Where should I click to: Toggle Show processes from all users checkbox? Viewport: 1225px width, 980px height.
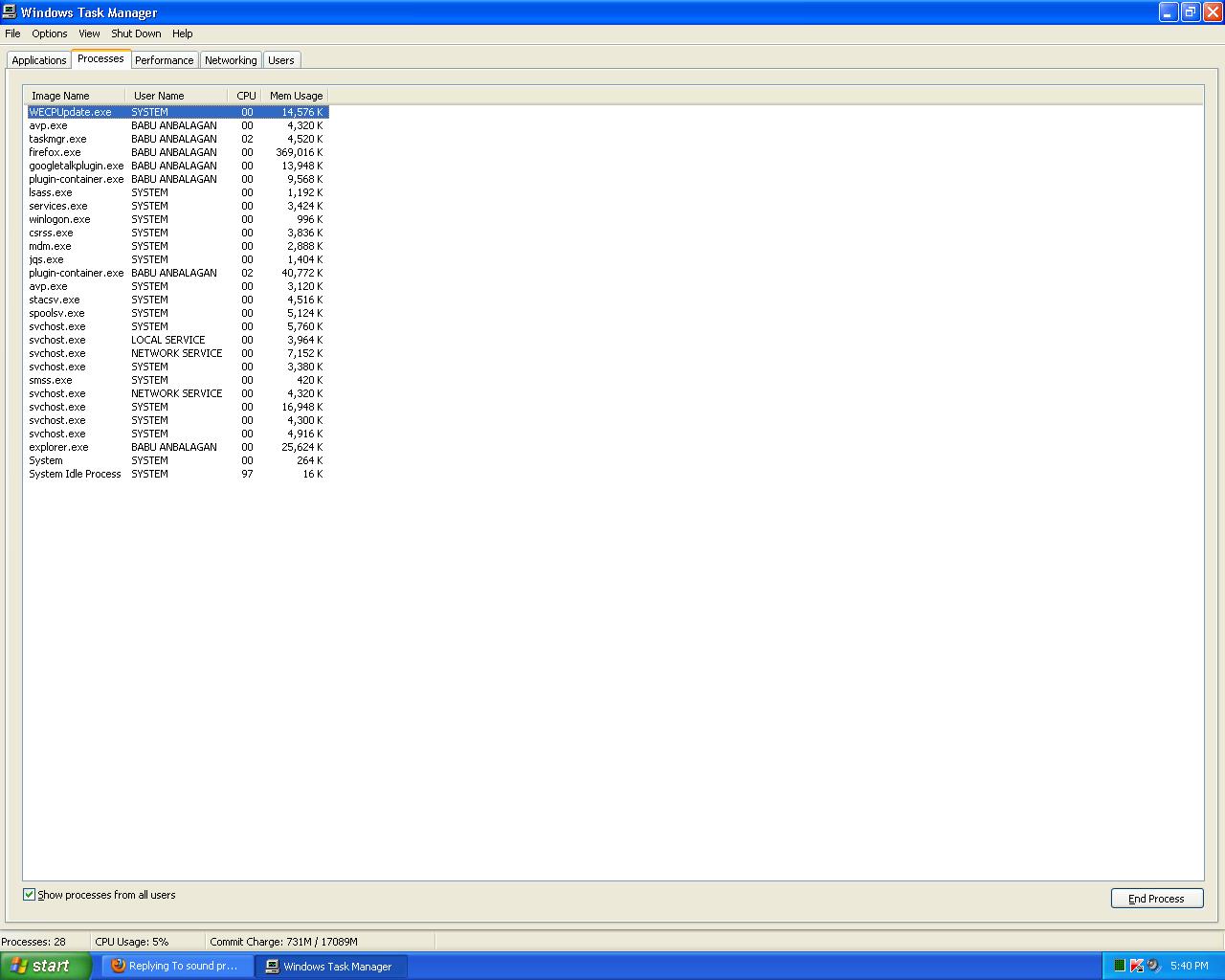click(x=29, y=895)
